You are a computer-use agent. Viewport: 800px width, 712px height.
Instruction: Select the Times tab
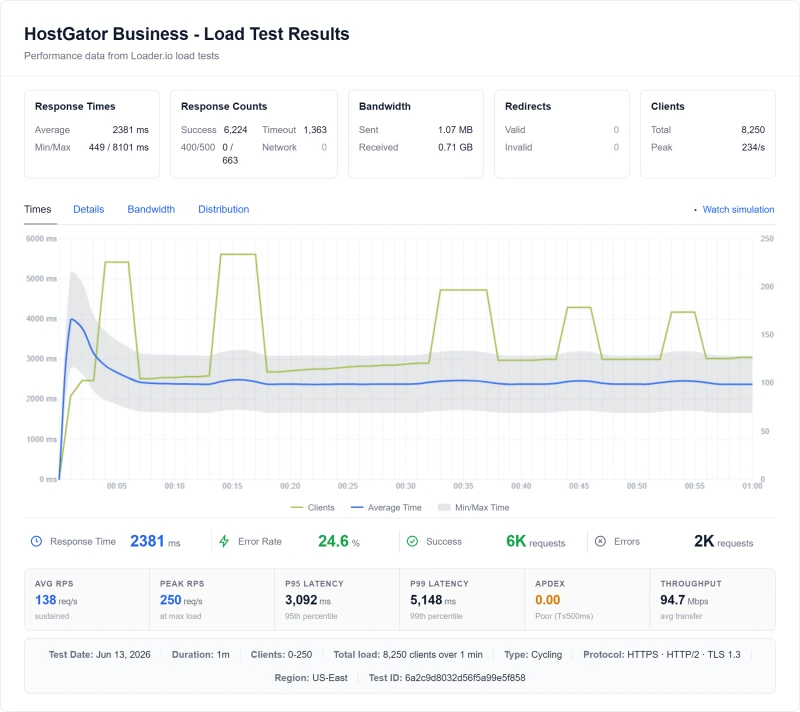point(38,209)
